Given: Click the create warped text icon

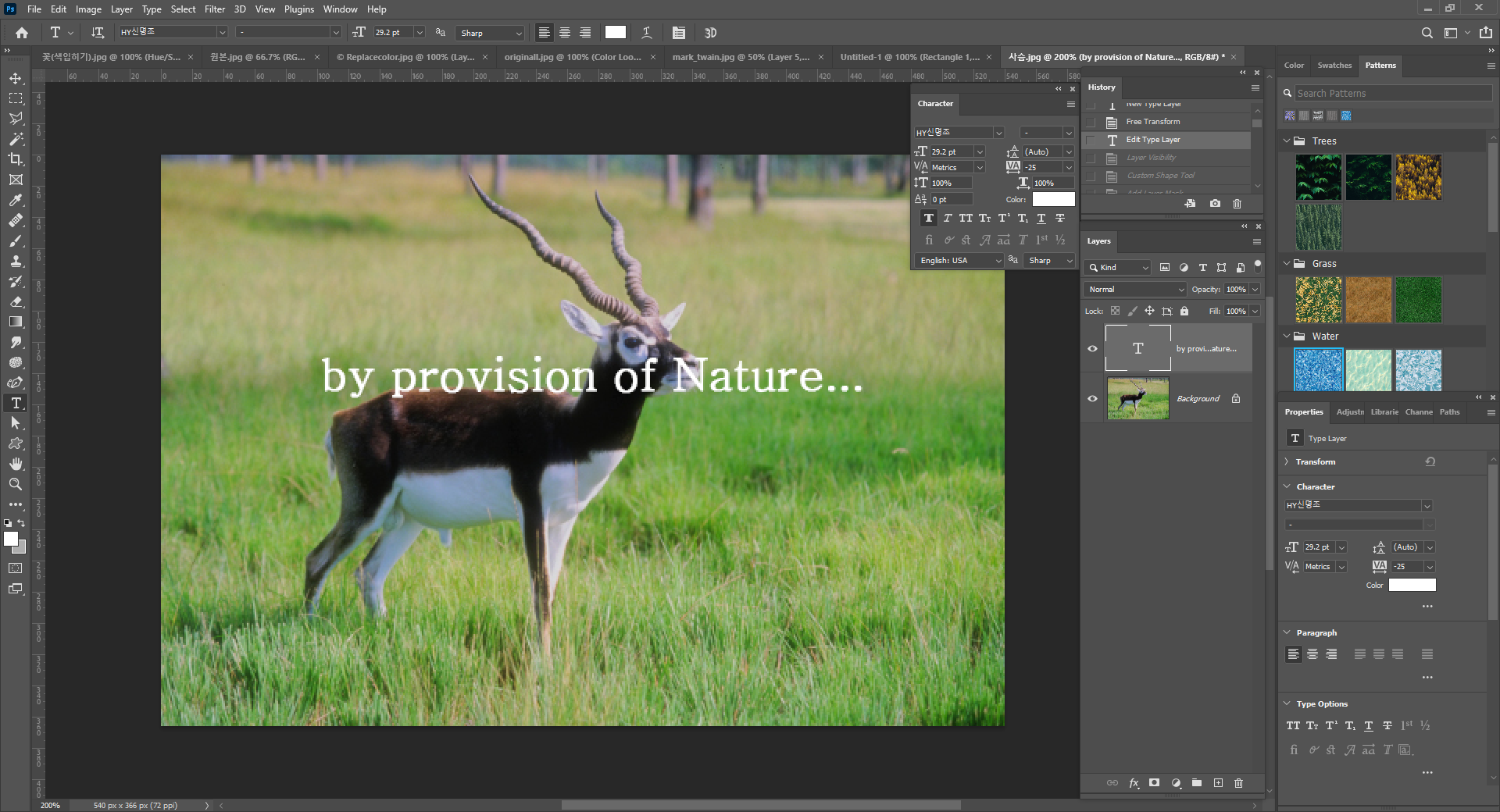Looking at the screenshot, I should pos(647,33).
